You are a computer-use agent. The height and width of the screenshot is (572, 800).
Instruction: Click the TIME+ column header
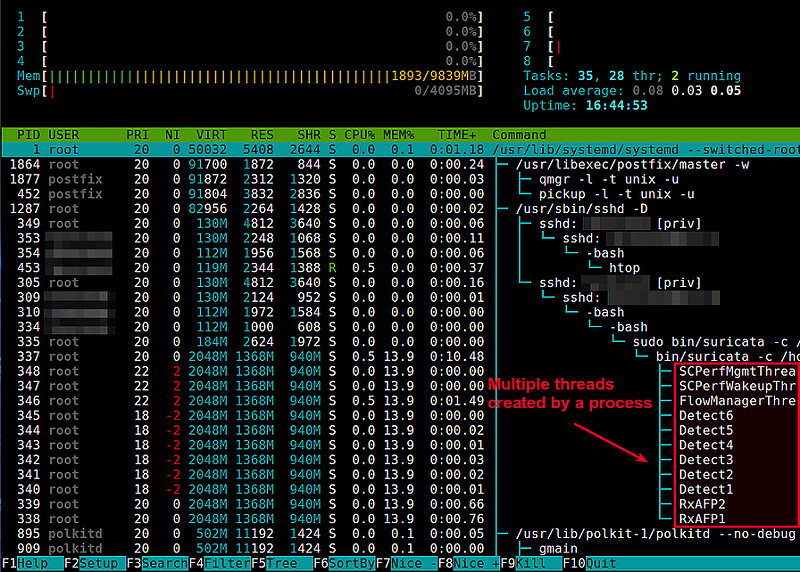pos(457,135)
